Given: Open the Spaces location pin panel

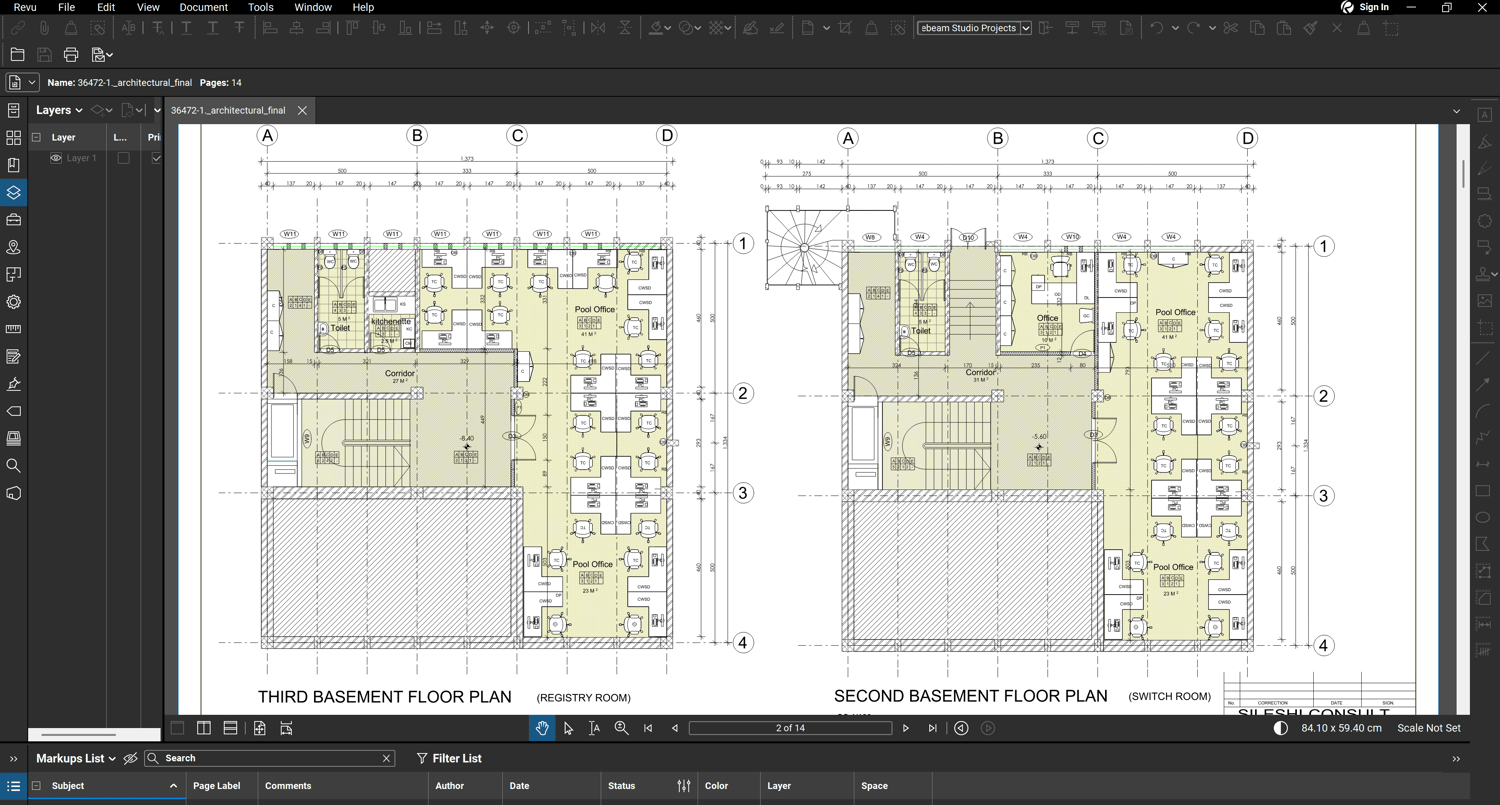Looking at the screenshot, I should pos(14,247).
